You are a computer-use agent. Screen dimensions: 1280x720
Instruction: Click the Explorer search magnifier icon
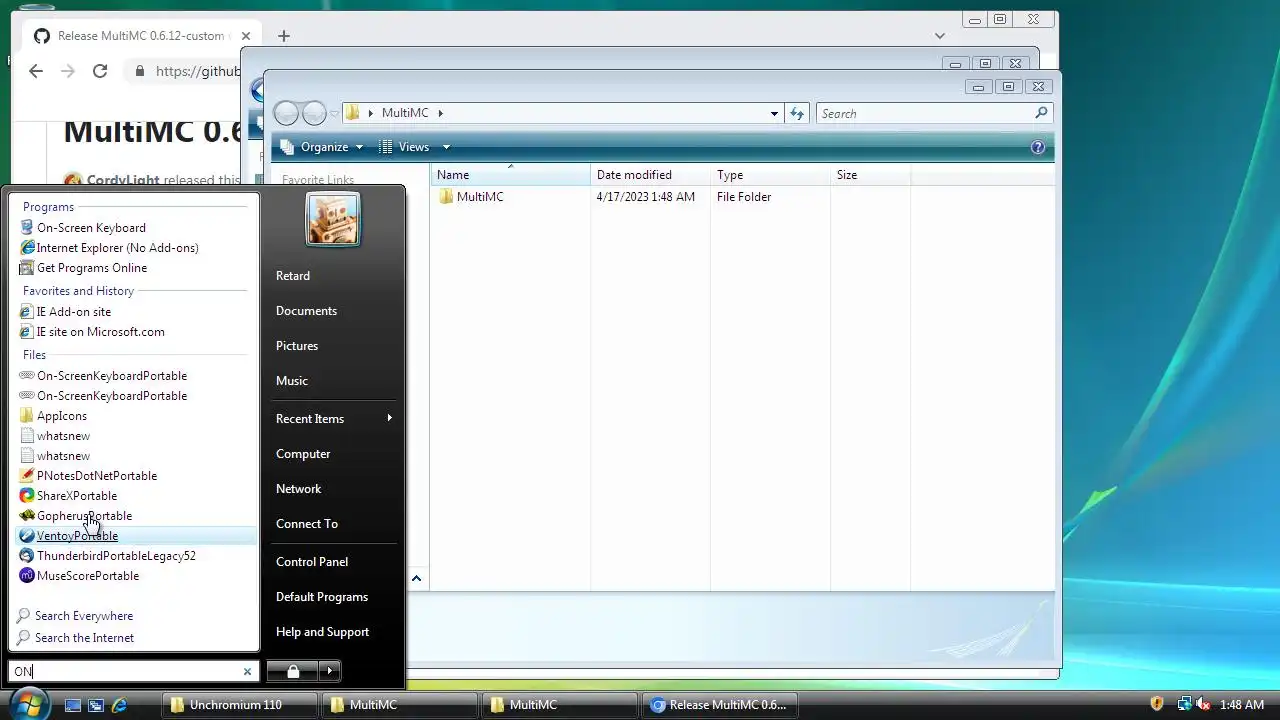click(1041, 113)
